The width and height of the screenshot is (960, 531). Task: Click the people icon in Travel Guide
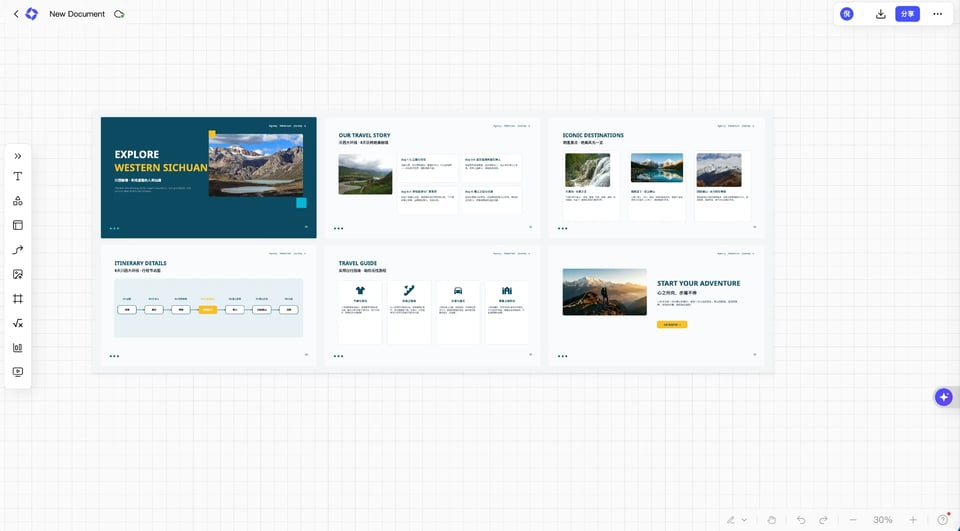pyautogui.click(x=507, y=291)
